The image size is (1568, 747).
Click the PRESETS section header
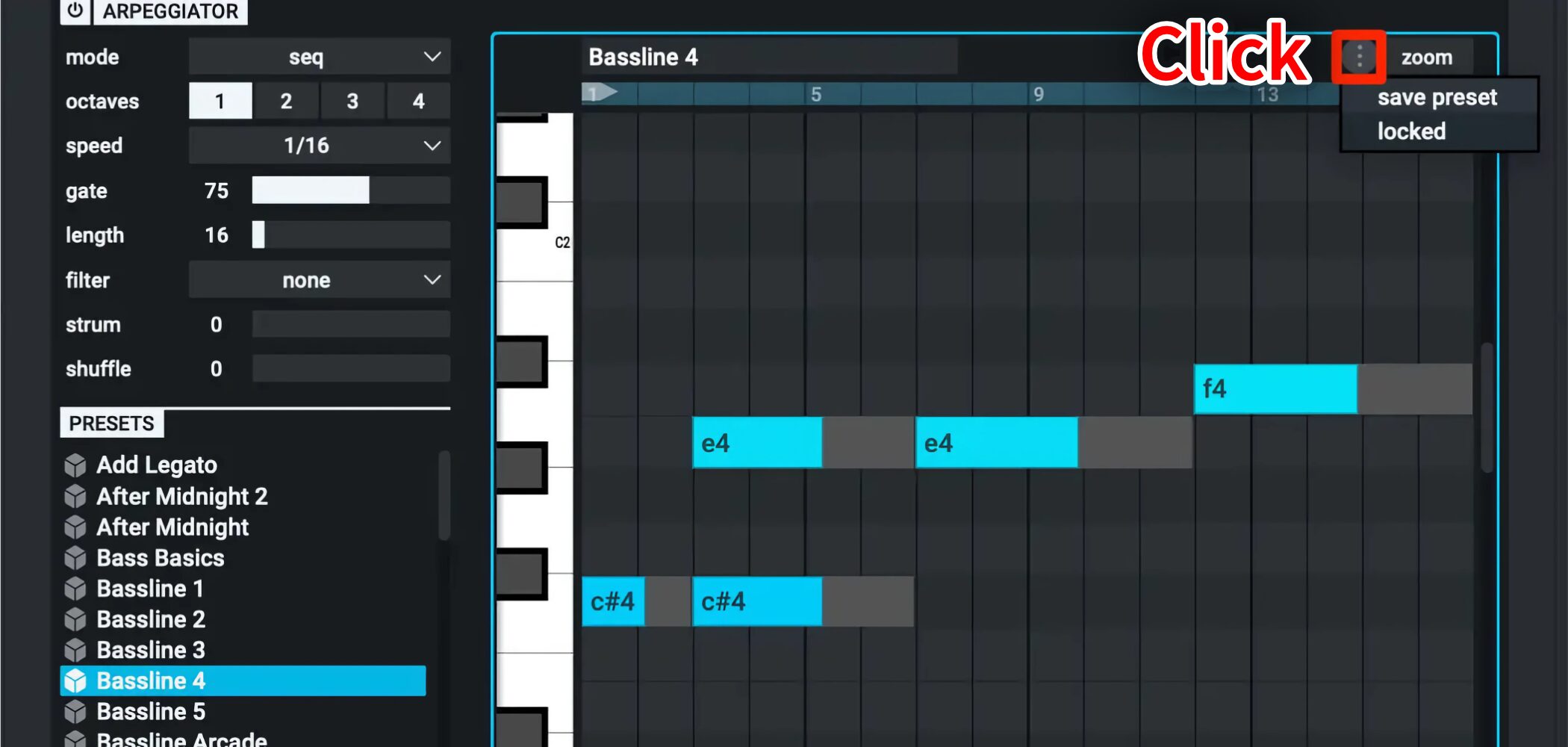[x=112, y=424]
